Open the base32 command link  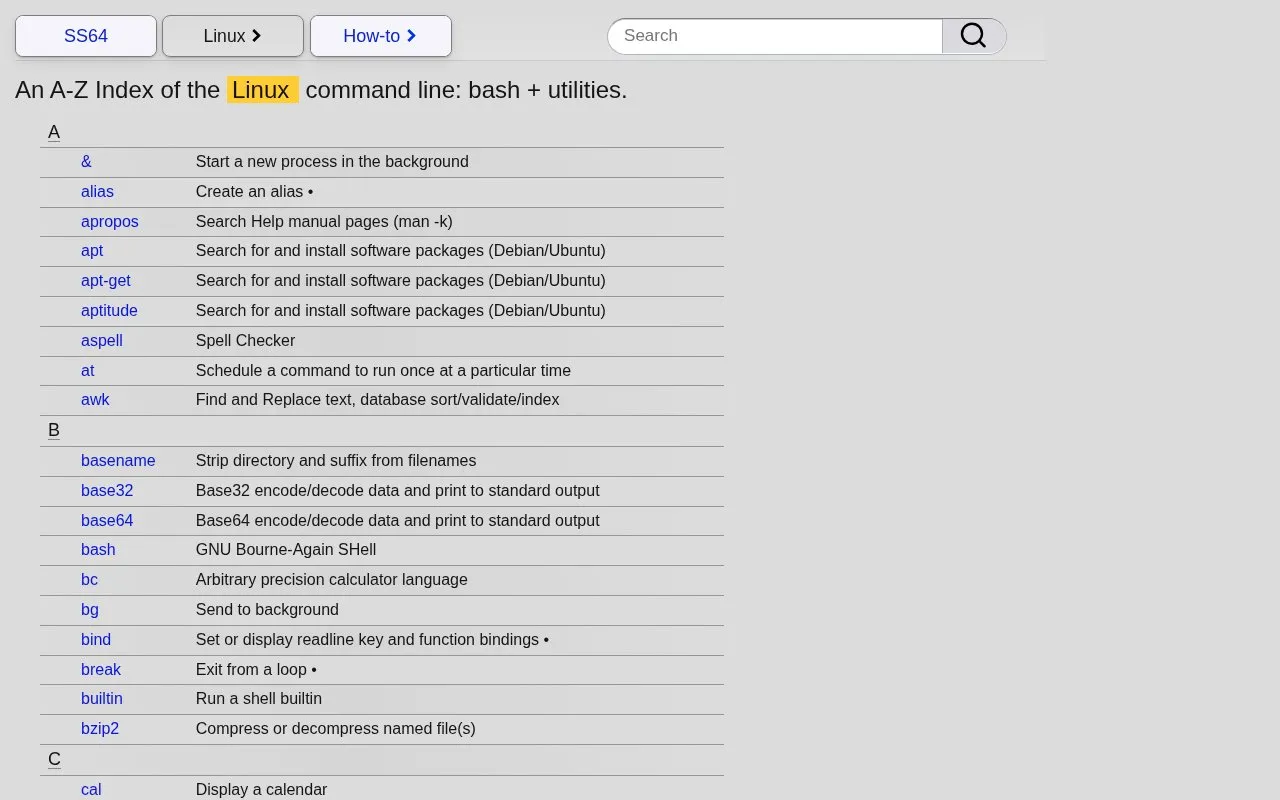coord(107,491)
